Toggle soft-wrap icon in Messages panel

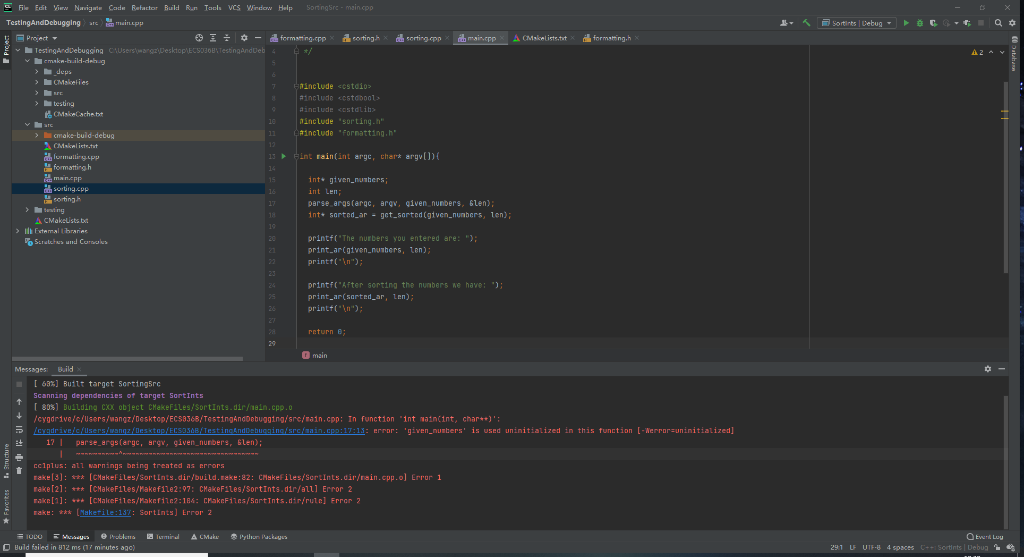pos(19,427)
